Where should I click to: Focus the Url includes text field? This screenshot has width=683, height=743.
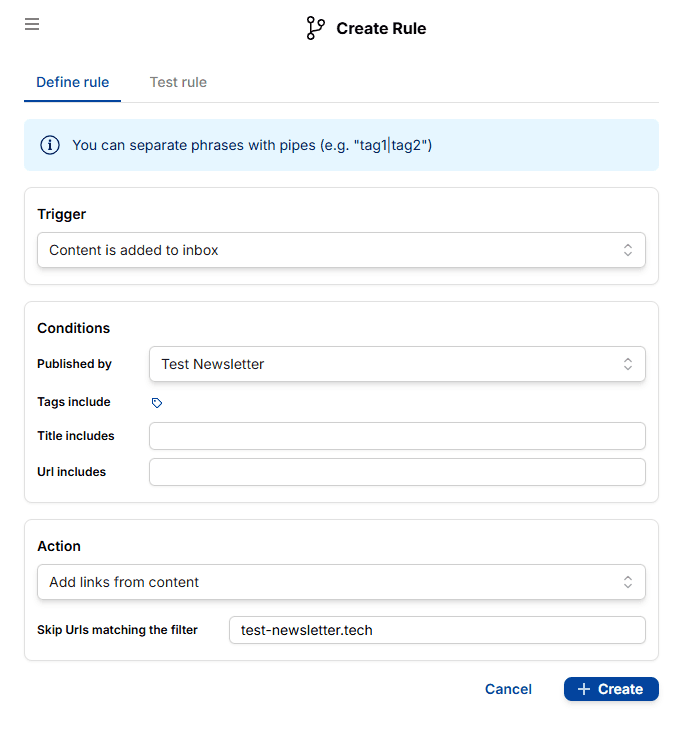point(397,472)
